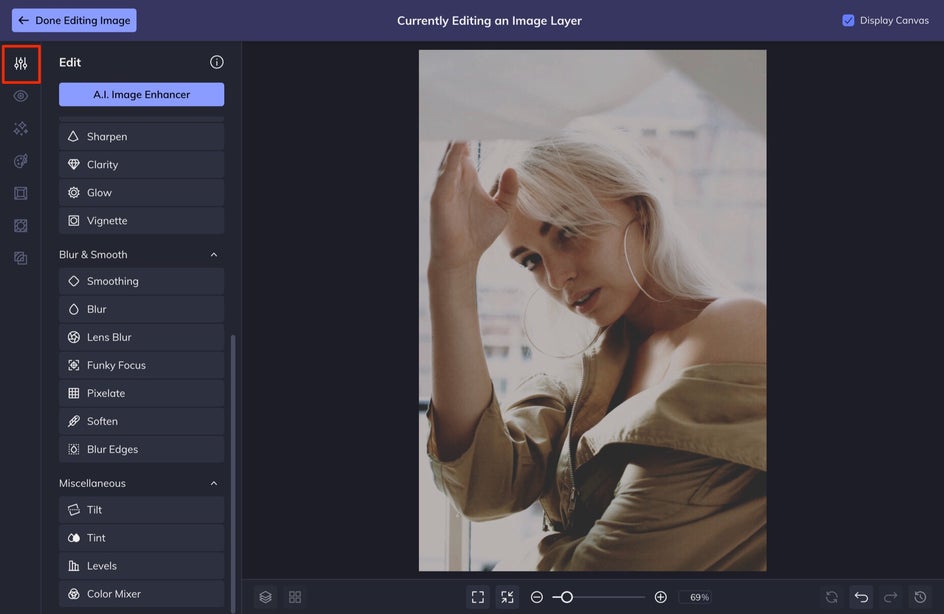
Task: Select the Sharpen tool
Action: coord(141,137)
